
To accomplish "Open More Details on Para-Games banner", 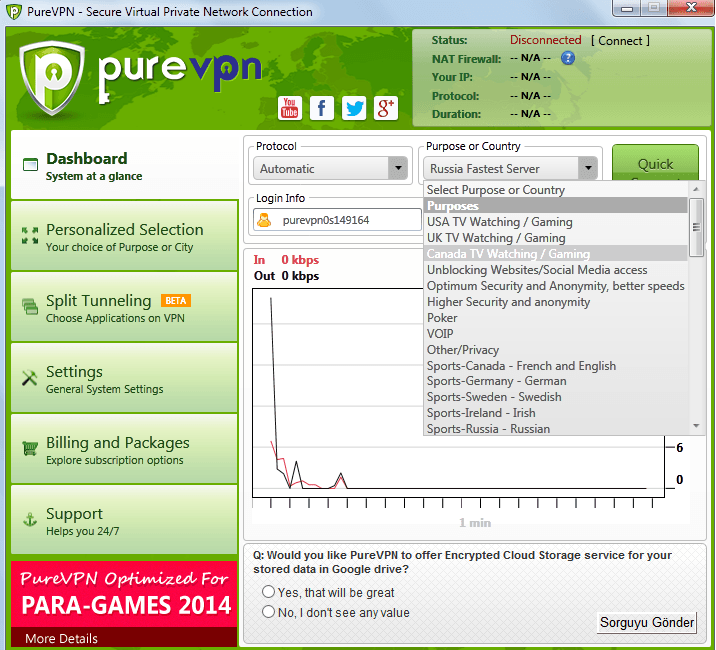I will (x=61, y=638).
